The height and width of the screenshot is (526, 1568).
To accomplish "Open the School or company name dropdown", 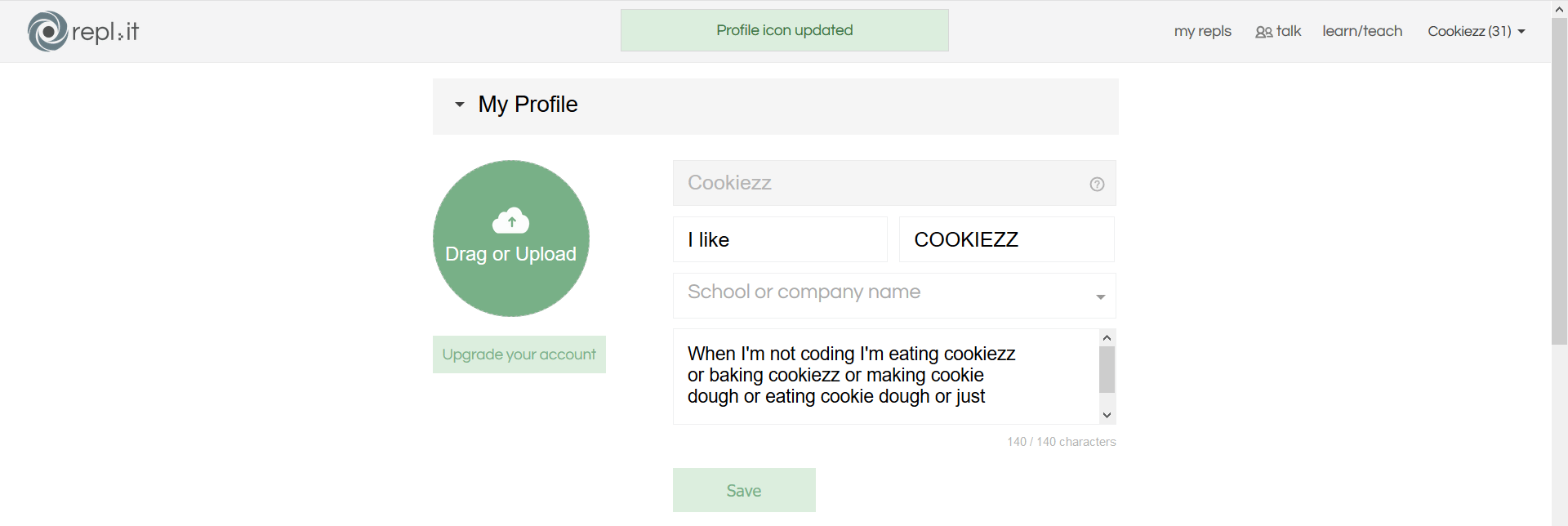I will pyautogui.click(x=894, y=296).
